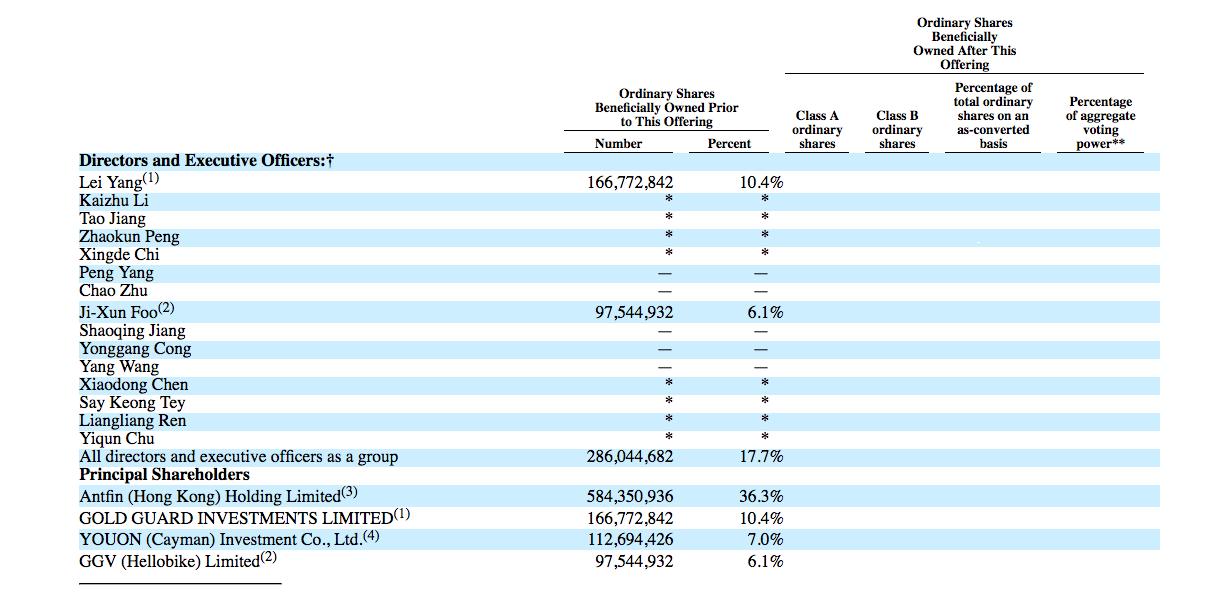The image size is (1226, 597).
Task: Click 97,544,932 in GGV (Hellobike) row
Action: click(634, 561)
